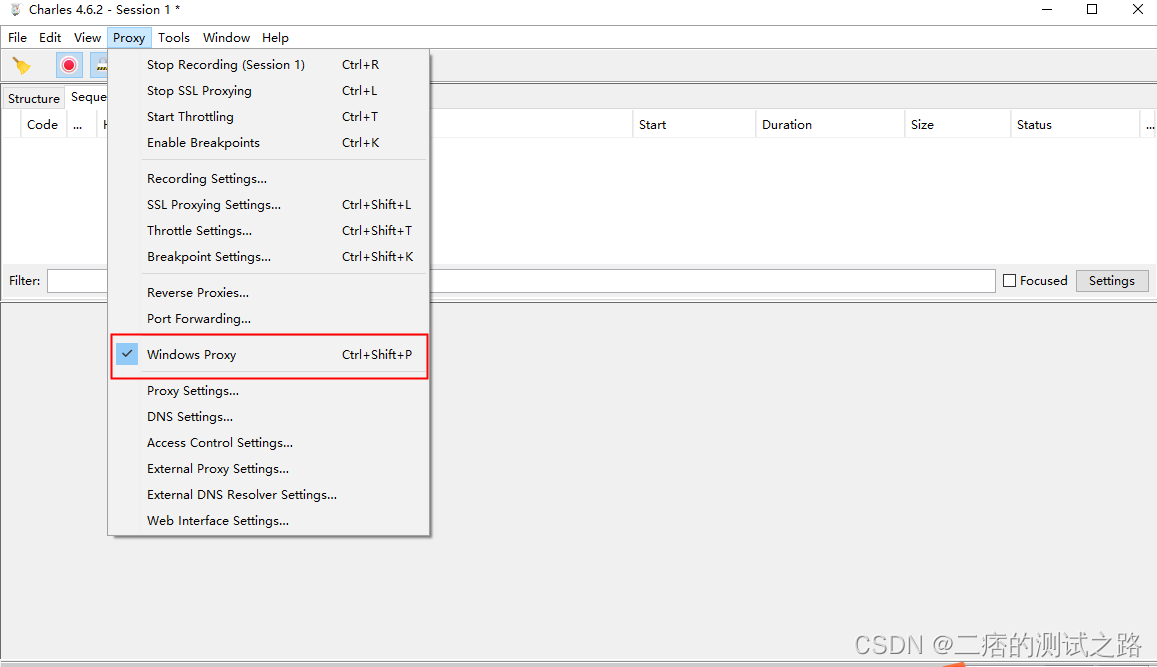Click into the Filter text field
This screenshot has height=667, width=1157.
pos(522,281)
